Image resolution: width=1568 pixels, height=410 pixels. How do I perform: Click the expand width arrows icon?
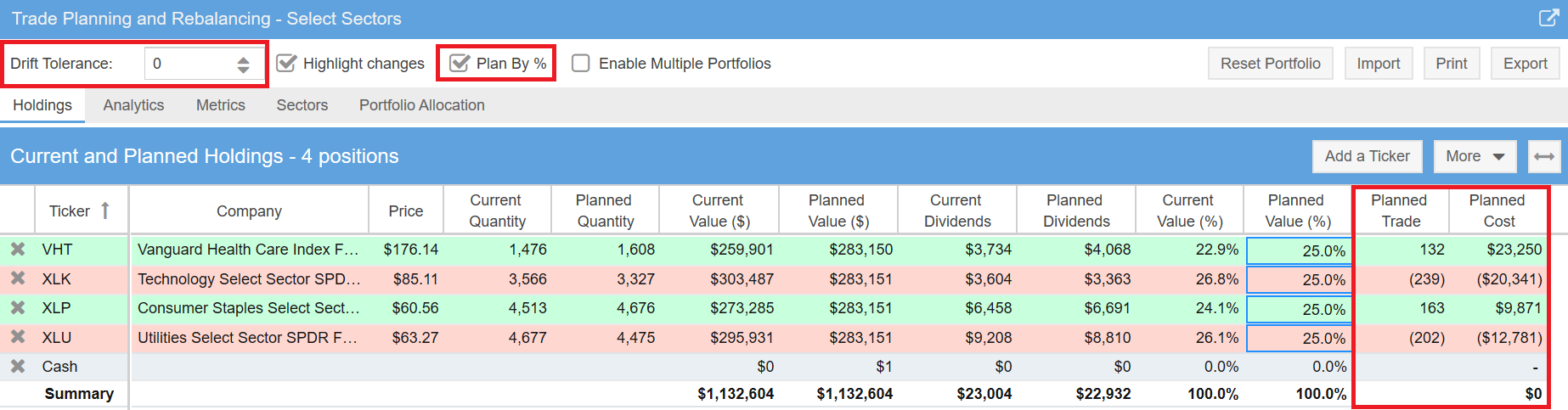[1544, 156]
